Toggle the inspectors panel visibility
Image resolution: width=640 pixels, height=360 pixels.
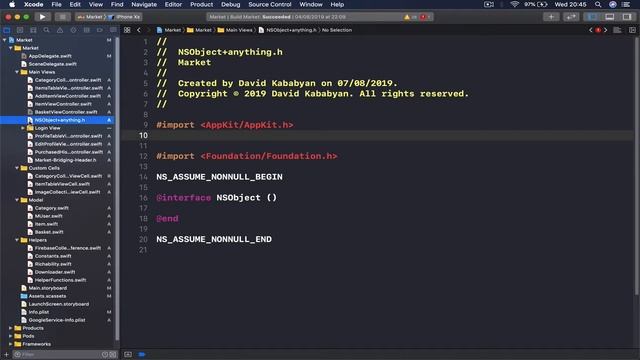pos(627,17)
